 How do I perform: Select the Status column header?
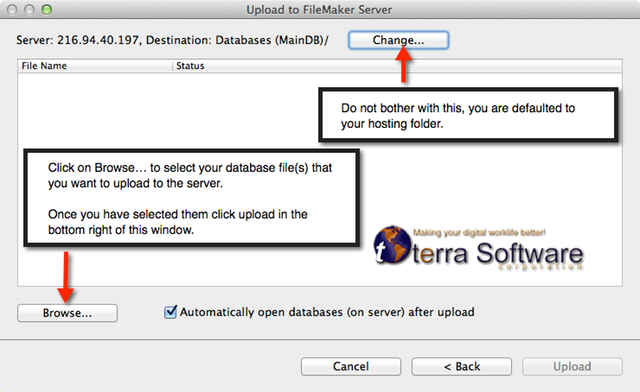[397, 66]
